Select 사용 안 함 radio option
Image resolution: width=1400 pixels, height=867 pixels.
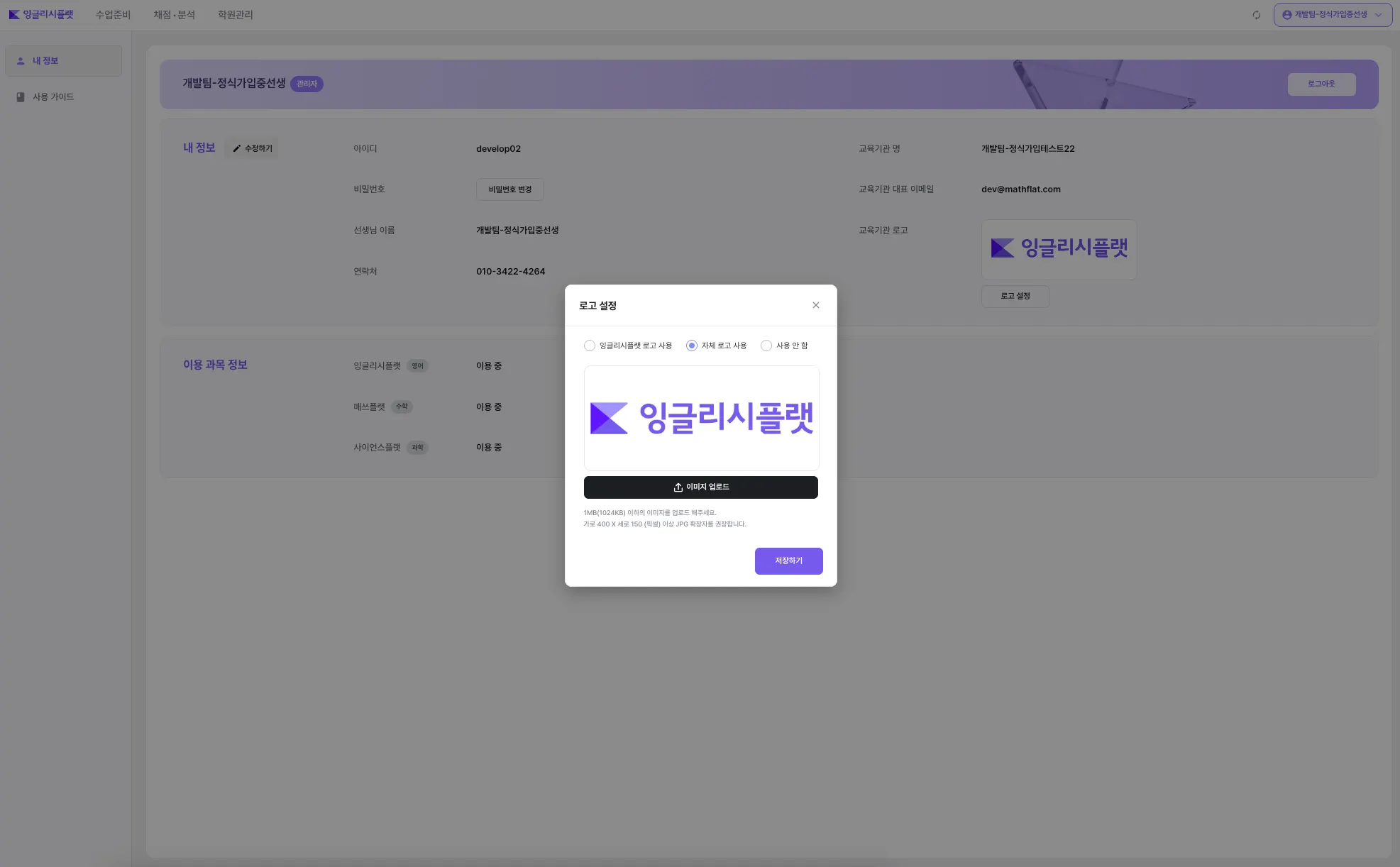[766, 346]
